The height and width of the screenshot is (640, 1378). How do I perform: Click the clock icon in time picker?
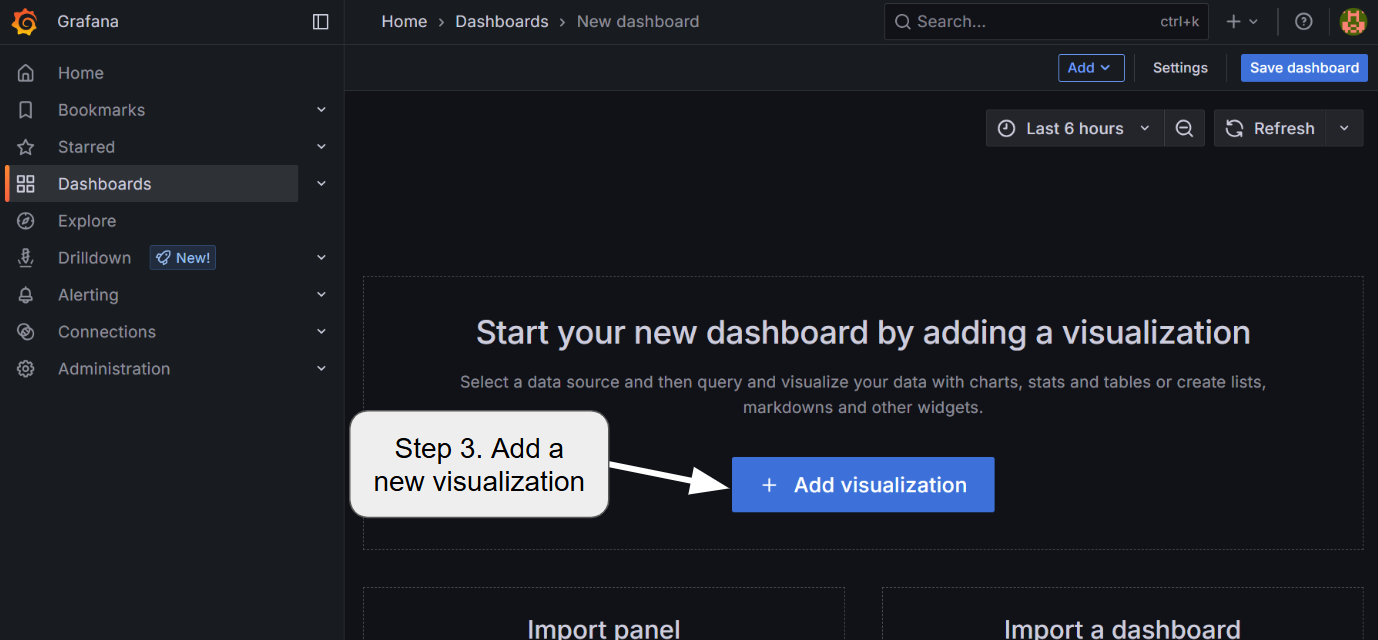coord(1006,128)
